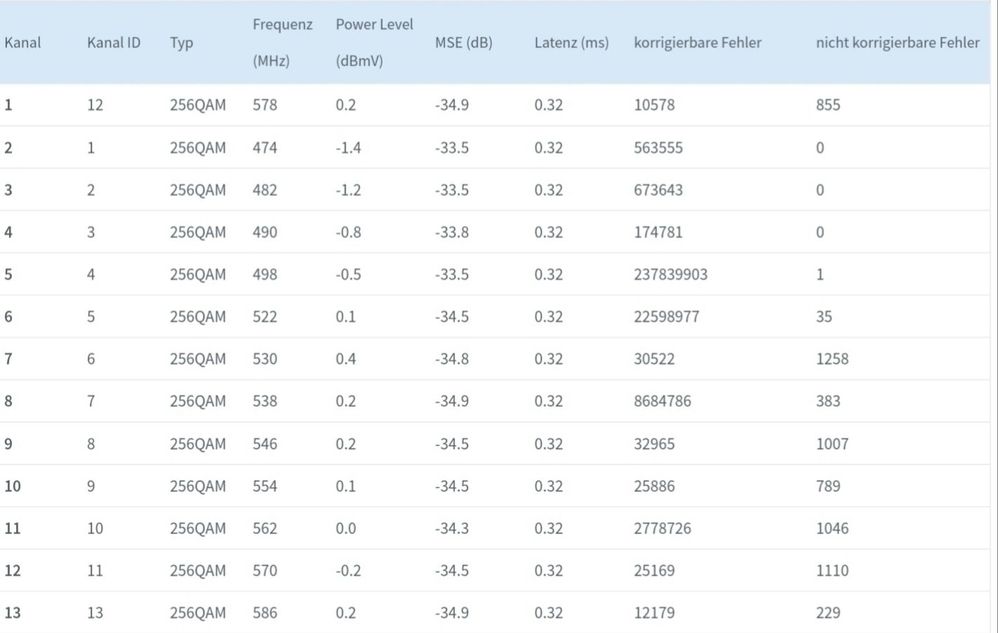998x633 pixels.
Task: Select frequency value 578
Action: (265, 105)
